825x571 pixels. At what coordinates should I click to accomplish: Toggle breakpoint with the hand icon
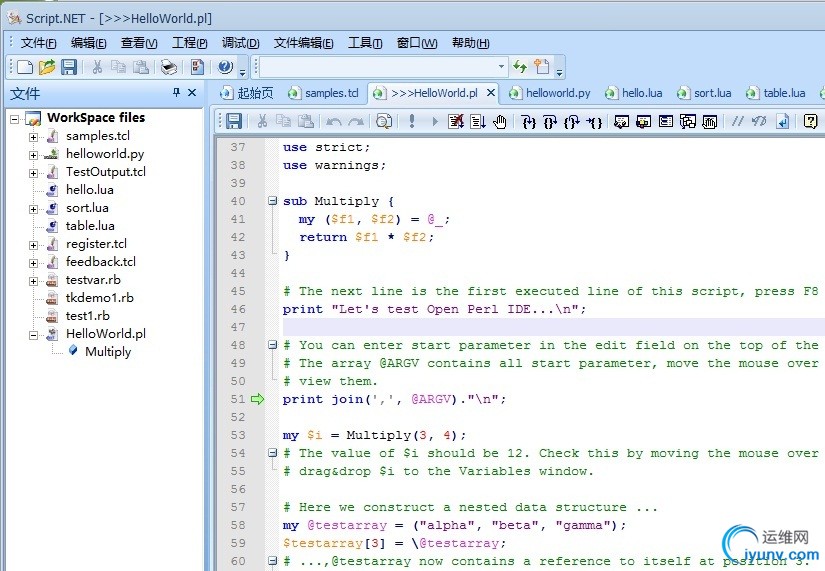coord(500,122)
